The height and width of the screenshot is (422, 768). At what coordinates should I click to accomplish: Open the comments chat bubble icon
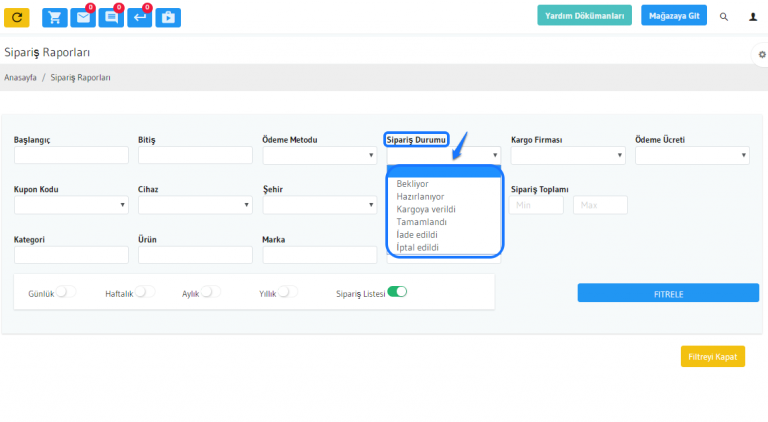111,17
